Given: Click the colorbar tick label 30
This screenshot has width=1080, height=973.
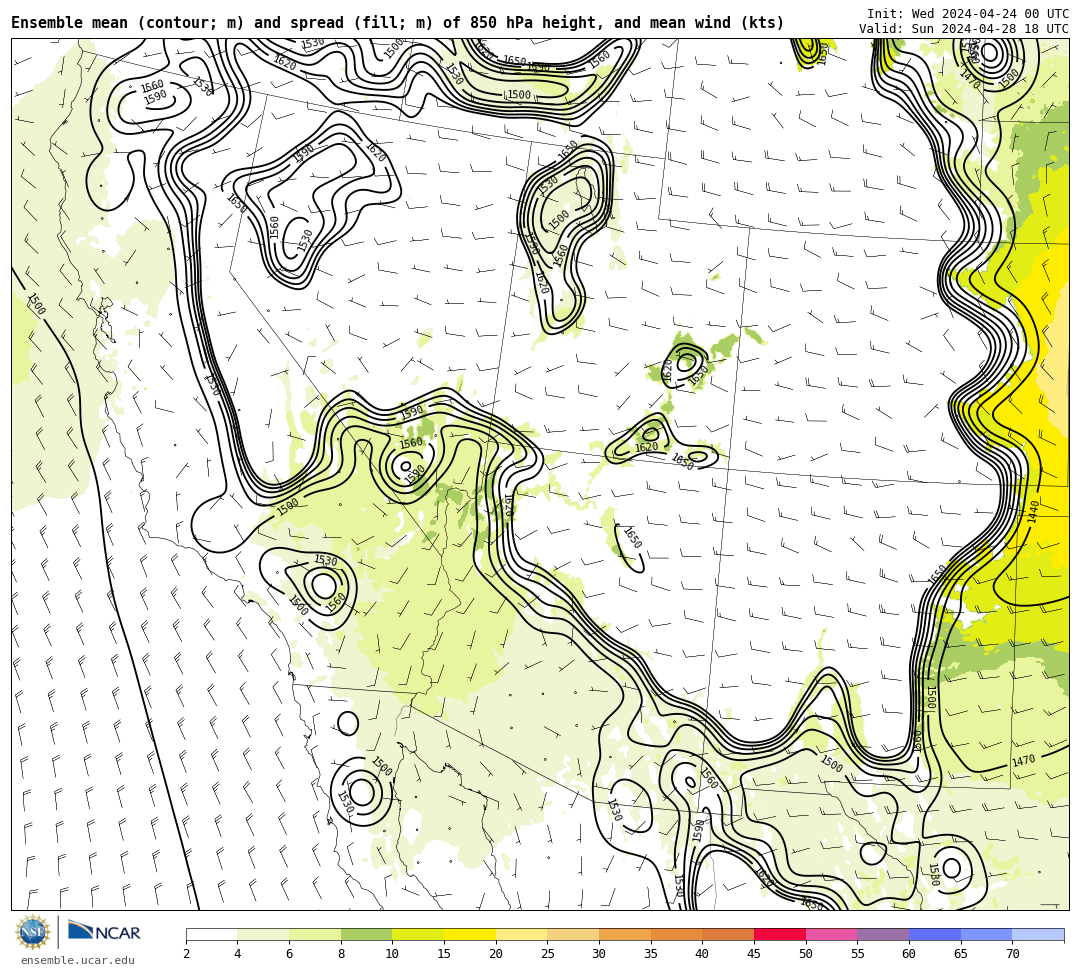Looking at the screenshot, I should click(x=599, y=954).
